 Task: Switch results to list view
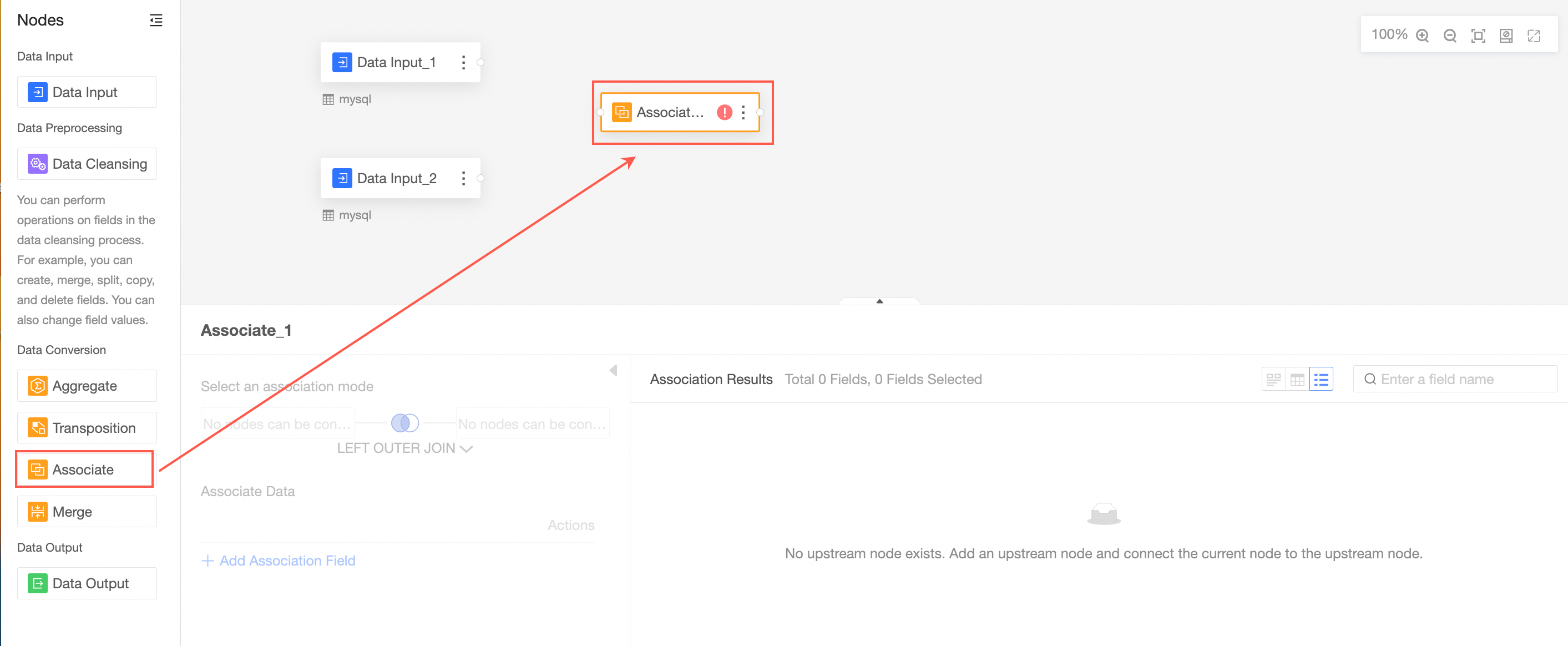[1321, 379]
